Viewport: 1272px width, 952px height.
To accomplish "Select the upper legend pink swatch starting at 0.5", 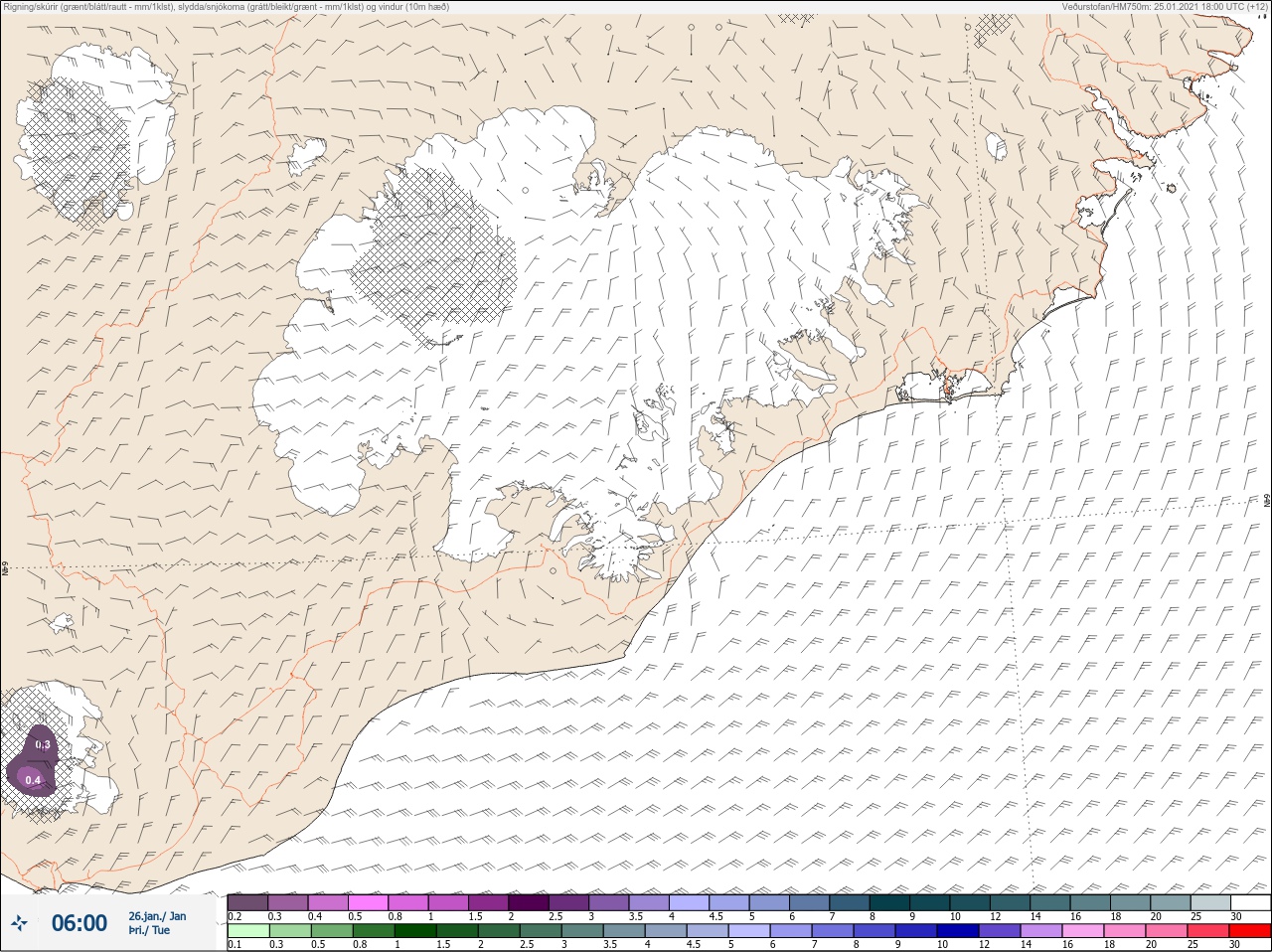I will pos(368,902).
